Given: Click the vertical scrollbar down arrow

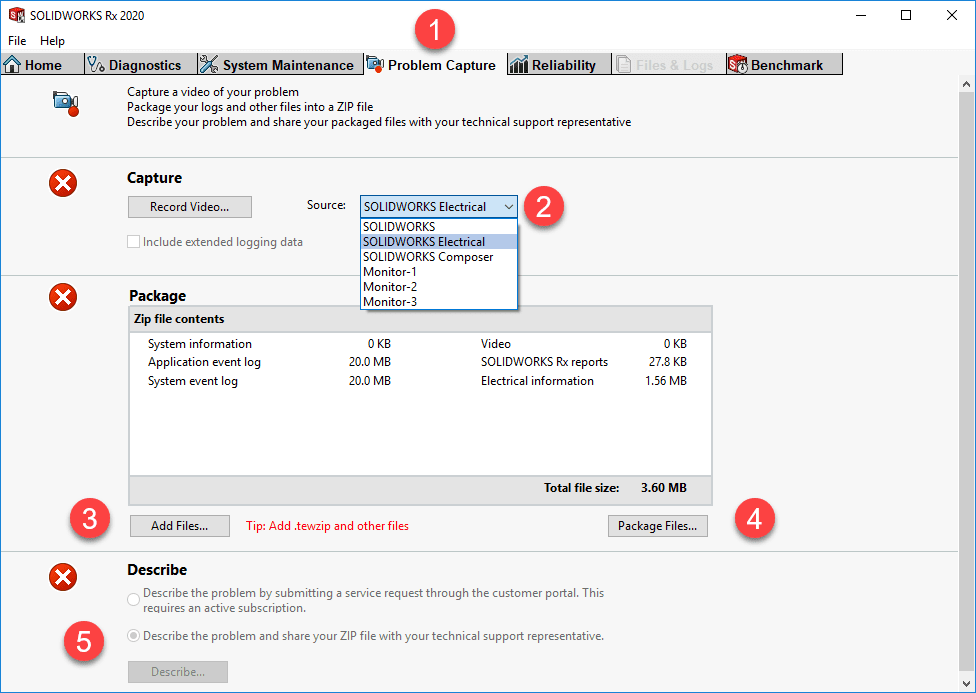Looking at the screenshot, I should [x=966, y=683].
